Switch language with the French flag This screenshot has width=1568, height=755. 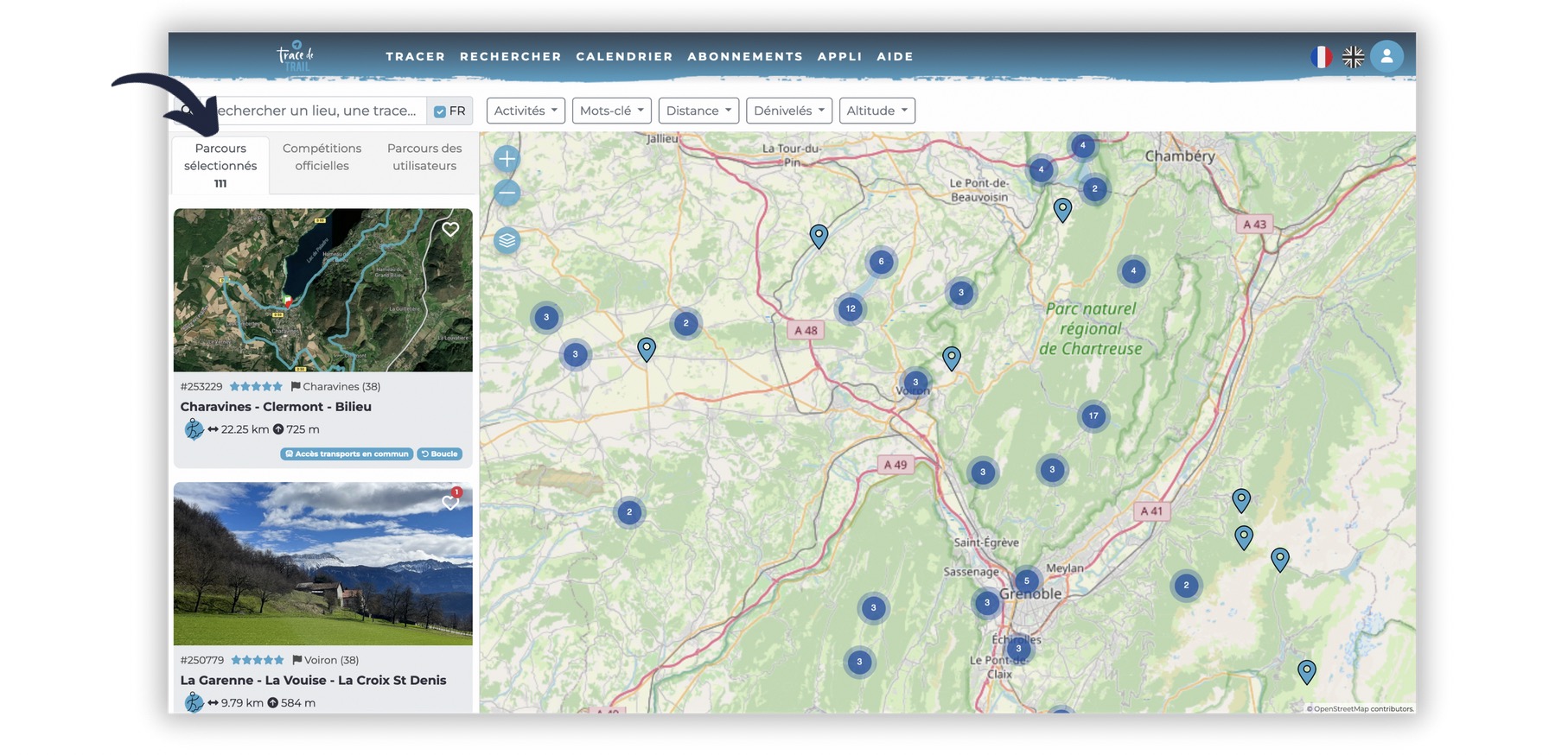1320,57
